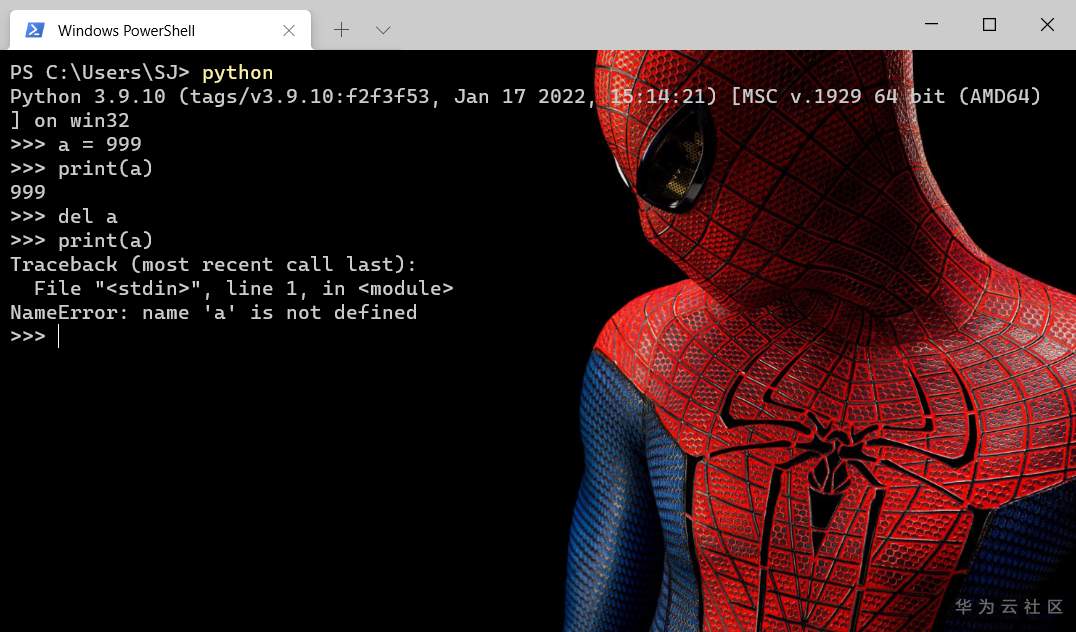The width and height of the screenshot is (1076, 632).
Task: Click the '] on win32' line
Action: click(x=69, y=120)
